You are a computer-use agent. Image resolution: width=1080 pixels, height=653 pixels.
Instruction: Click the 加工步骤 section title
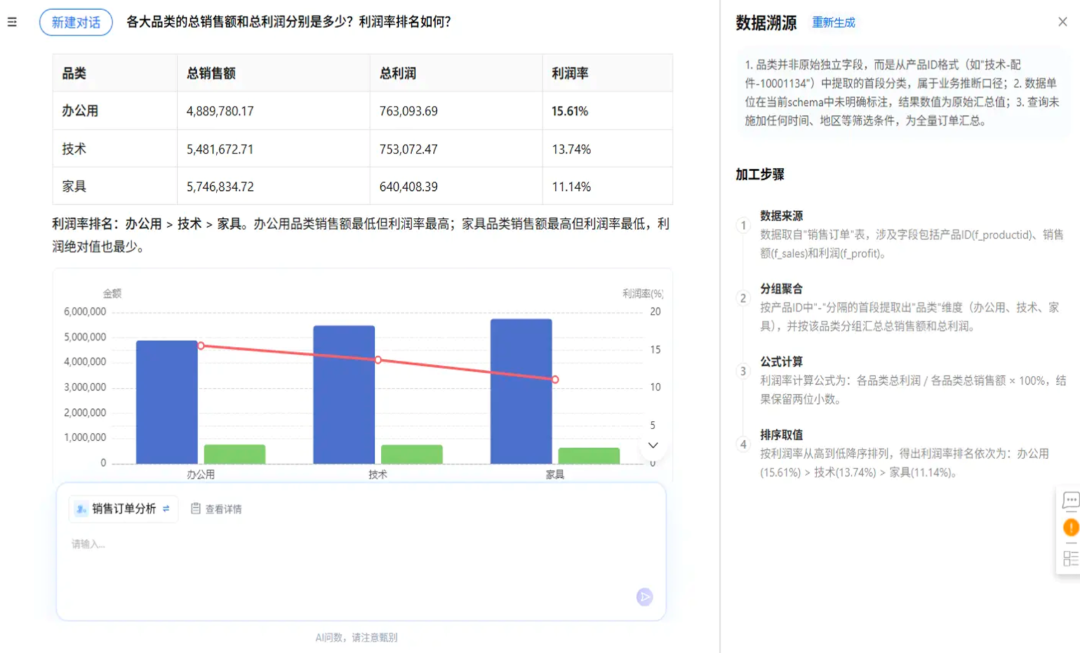click(760, 174)
